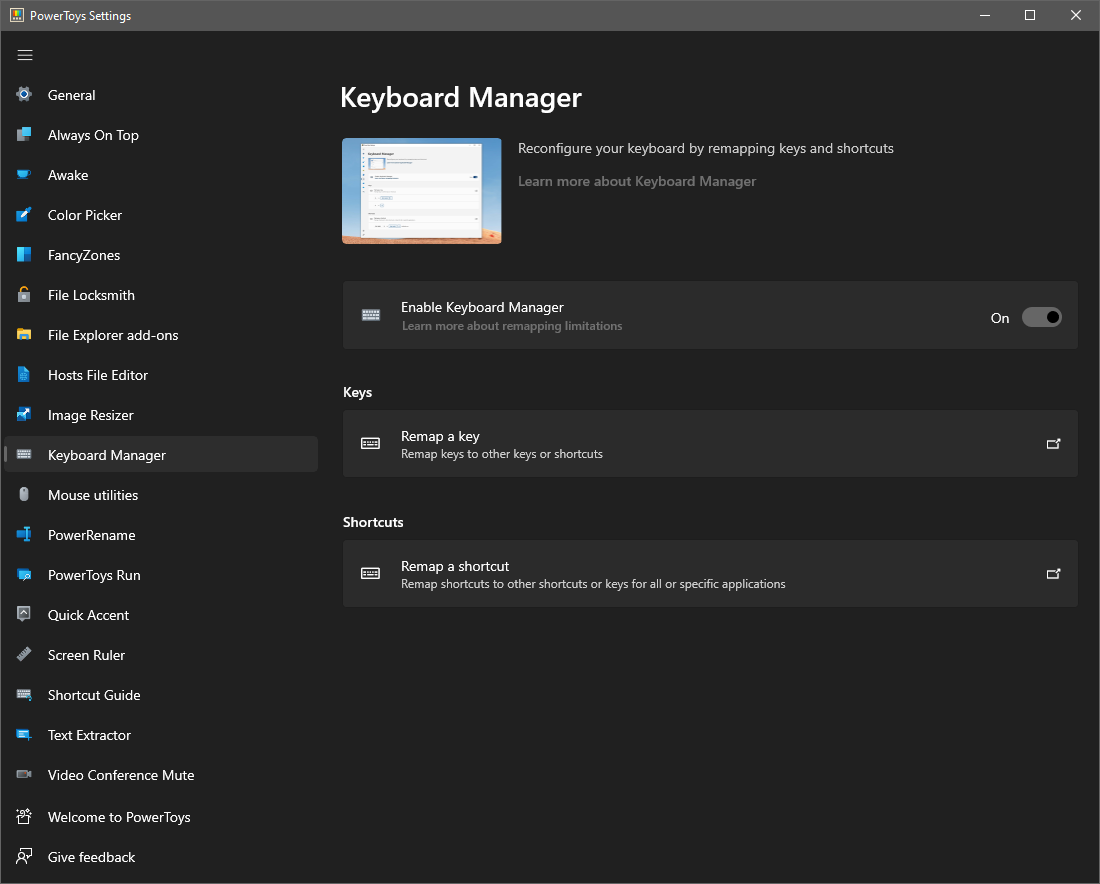Click keyboard icon in Remap a key card
The width and height of the screenshot is (1100, 884).
(x=370, y=443)
